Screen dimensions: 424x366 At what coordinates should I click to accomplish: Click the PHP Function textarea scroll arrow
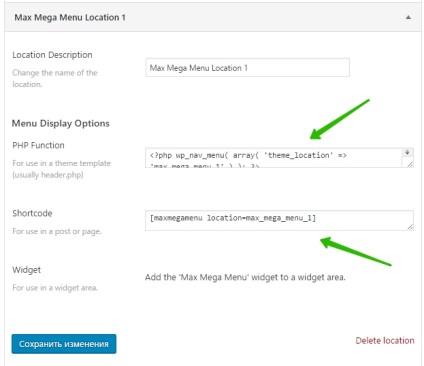pos(407,152)
